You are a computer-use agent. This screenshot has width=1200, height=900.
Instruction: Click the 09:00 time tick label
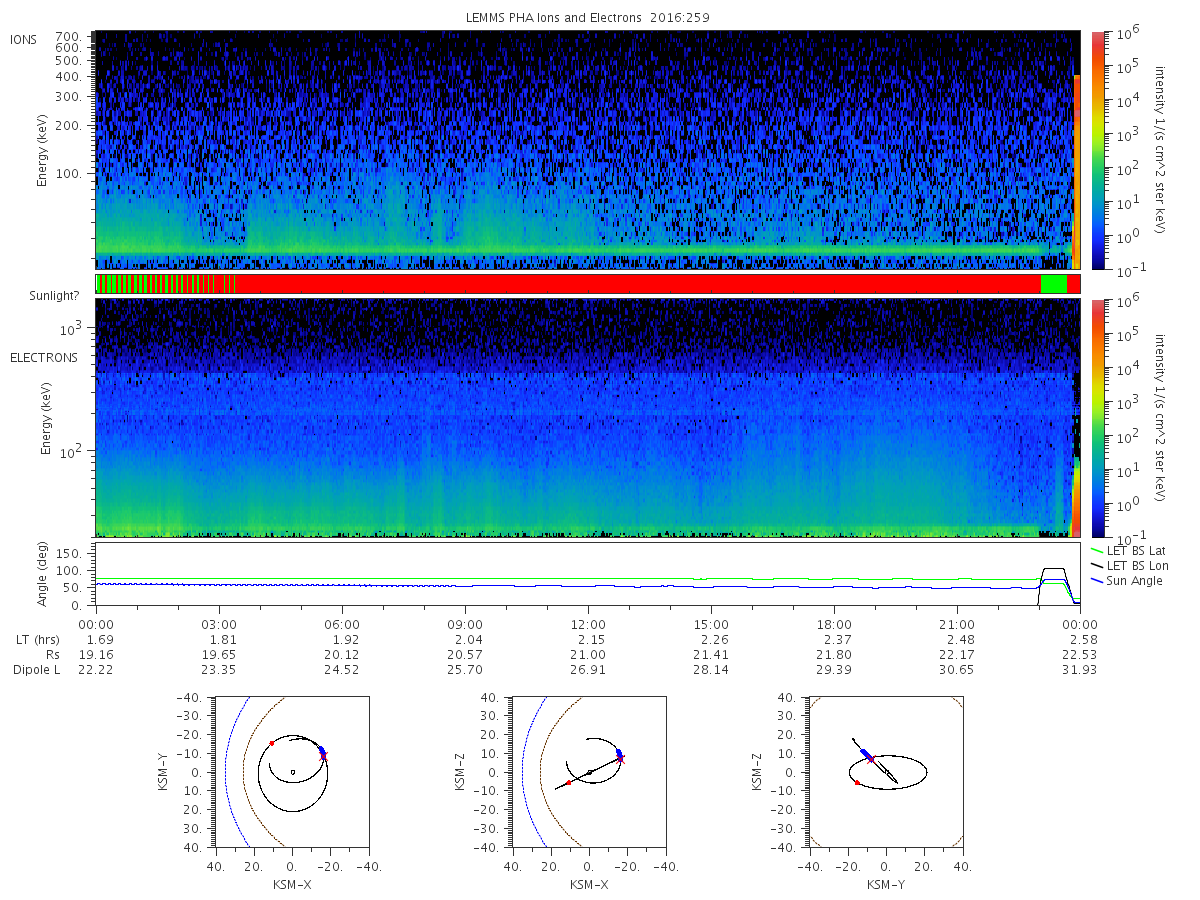(465, 625)
